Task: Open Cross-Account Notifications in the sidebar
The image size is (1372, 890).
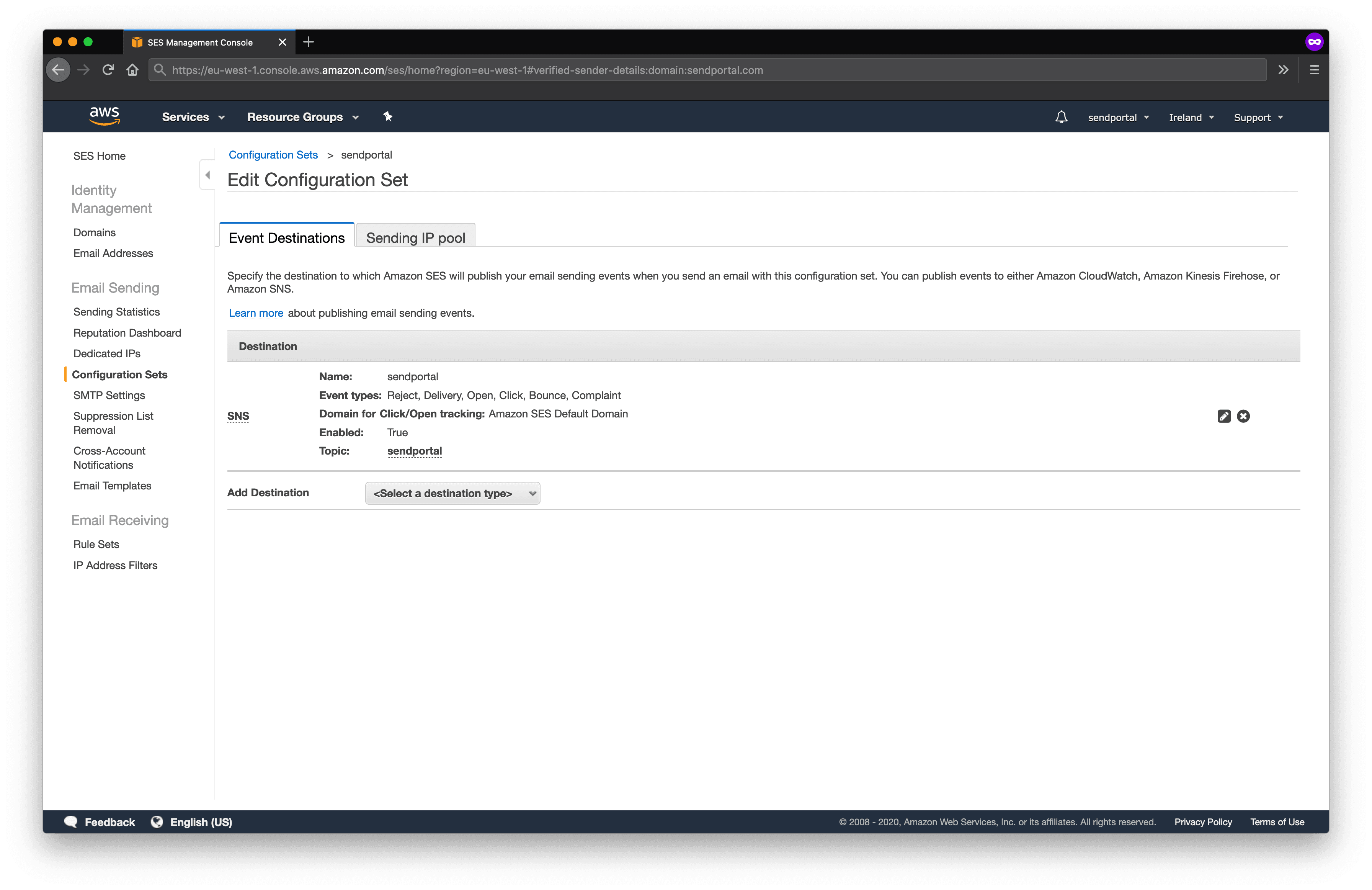Action: [x=109, y=458]
